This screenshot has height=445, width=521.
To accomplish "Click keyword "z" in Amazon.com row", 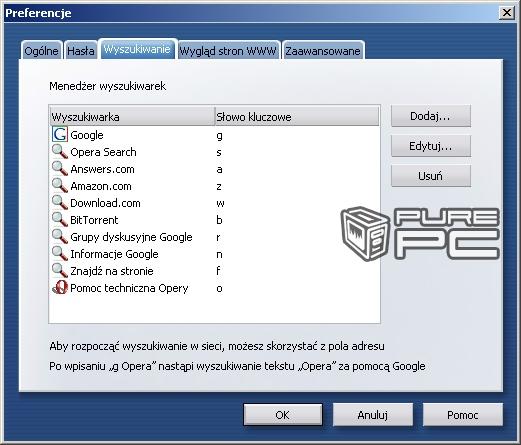I will (x=219, y=186).
